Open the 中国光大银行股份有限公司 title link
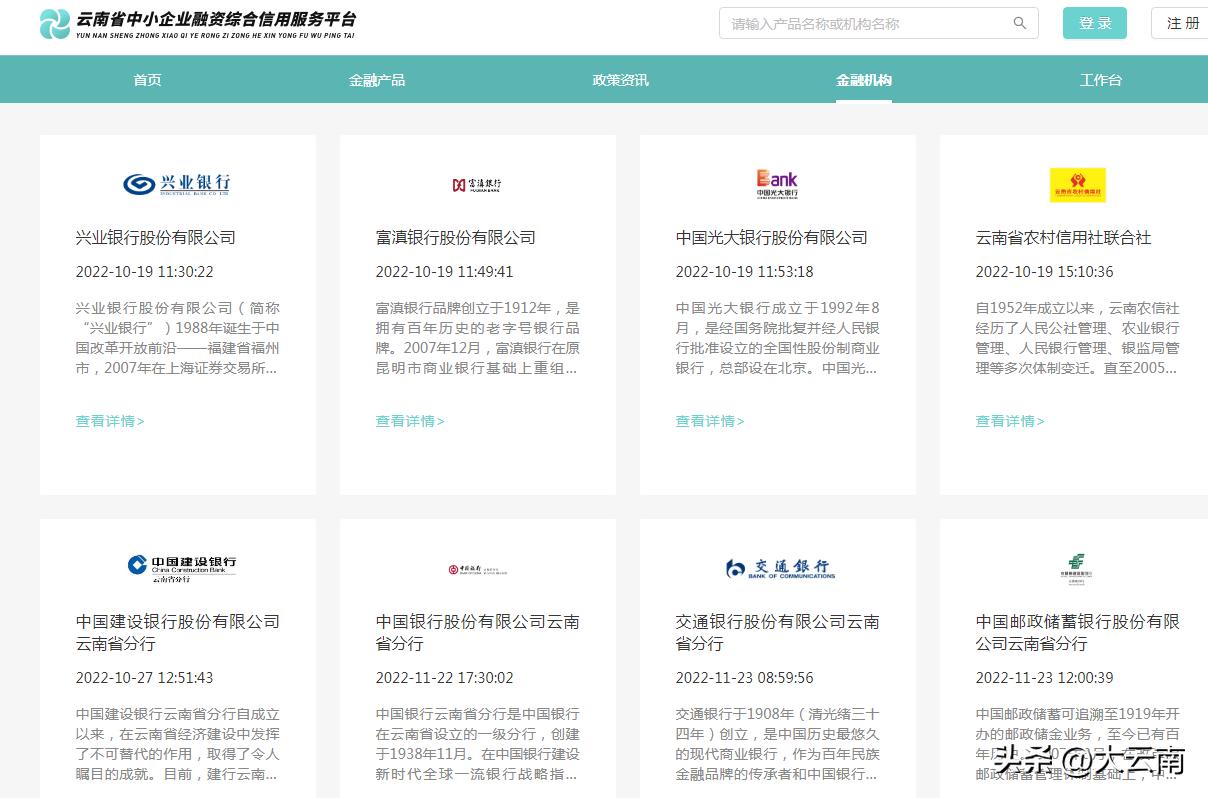The height and width of the screenshot is (798, 1208). click(772, 238)
